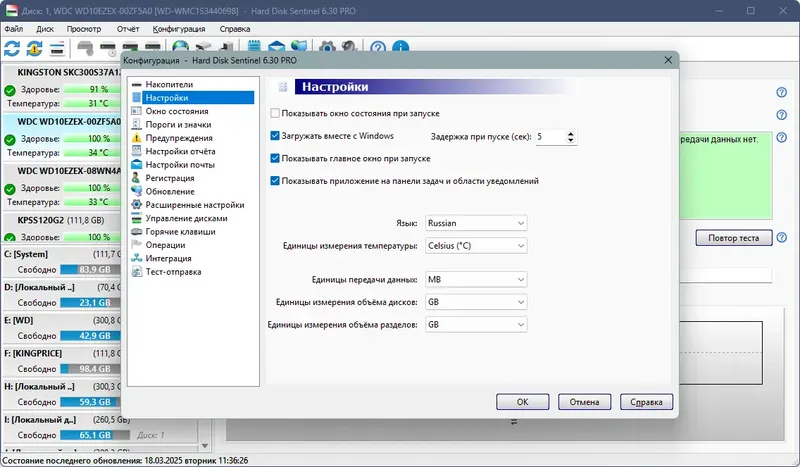Click the Задержка при пуске value field
800x467 pixels.
click(x=551, y=137)
